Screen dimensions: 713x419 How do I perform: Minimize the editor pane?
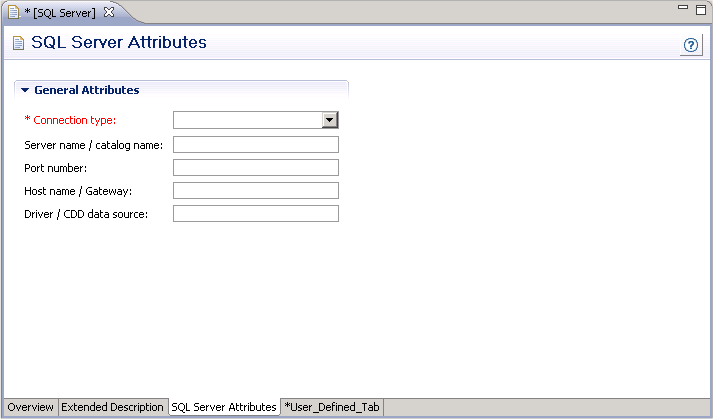(x=683, y=7)
